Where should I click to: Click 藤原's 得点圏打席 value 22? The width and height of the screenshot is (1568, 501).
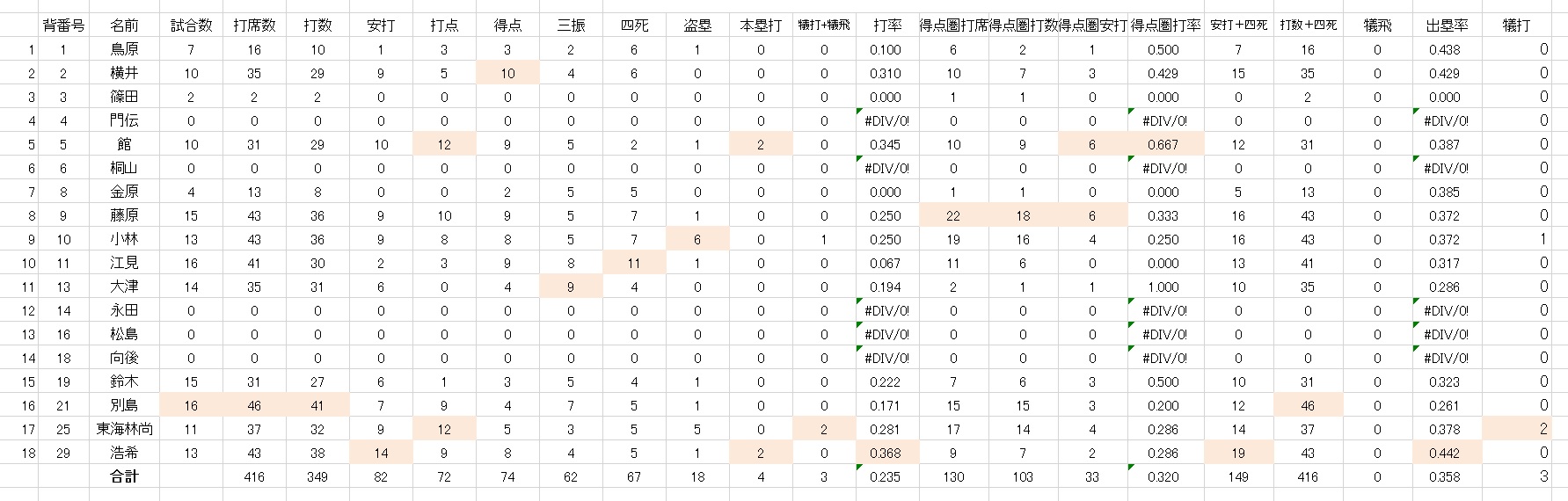[x=953, y=215]
